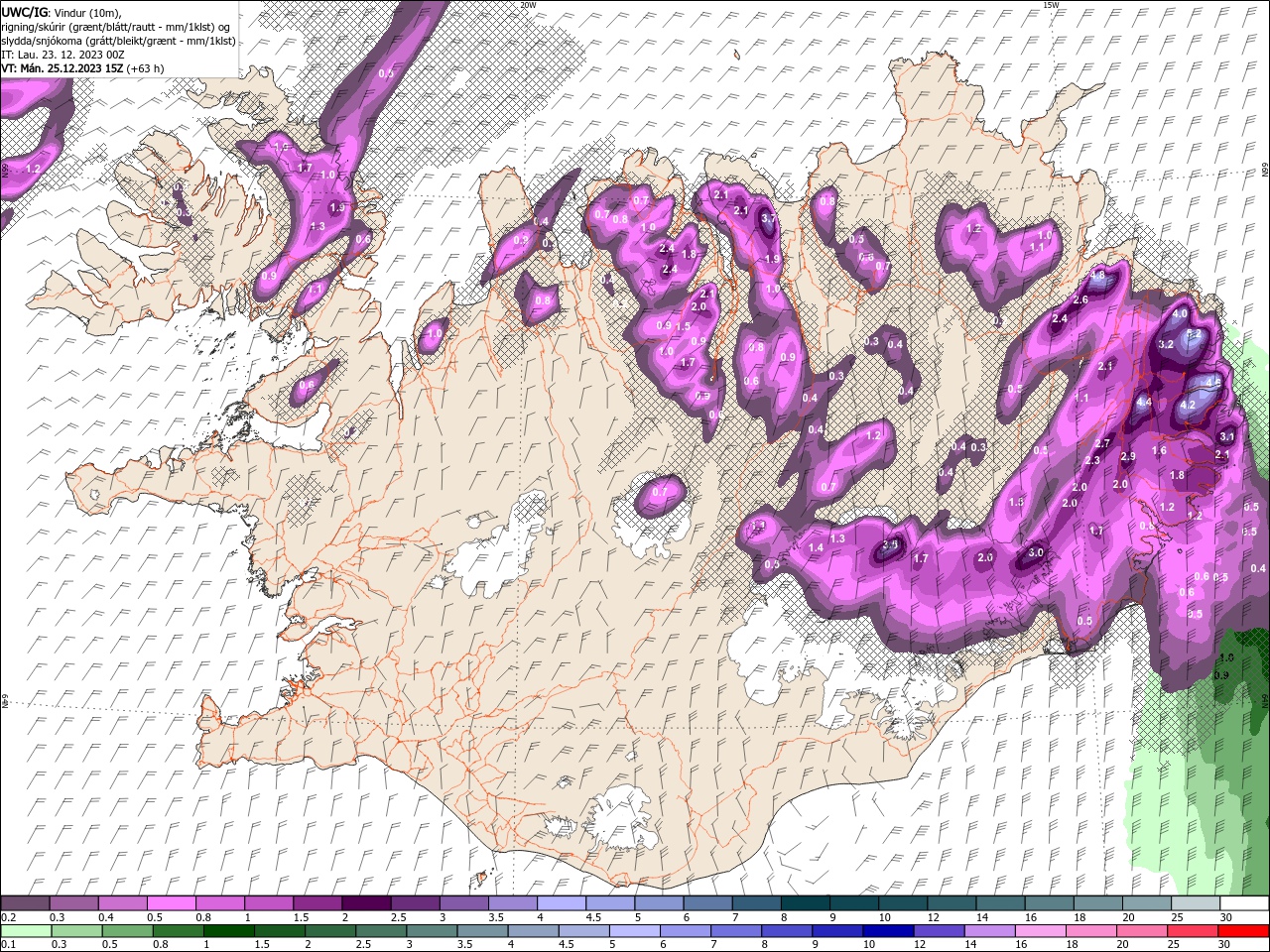
Task: Click the 4.4 snowfall value on the map
Action: 1144,403
